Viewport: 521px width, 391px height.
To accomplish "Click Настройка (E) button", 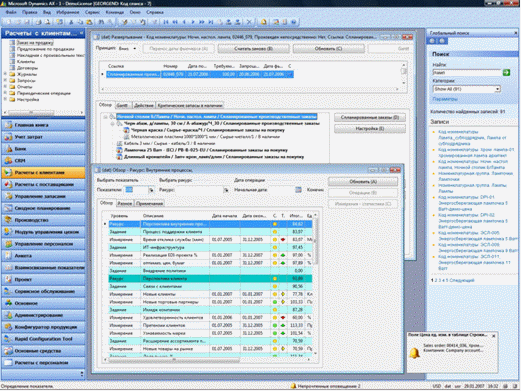I will click(370, 128).
